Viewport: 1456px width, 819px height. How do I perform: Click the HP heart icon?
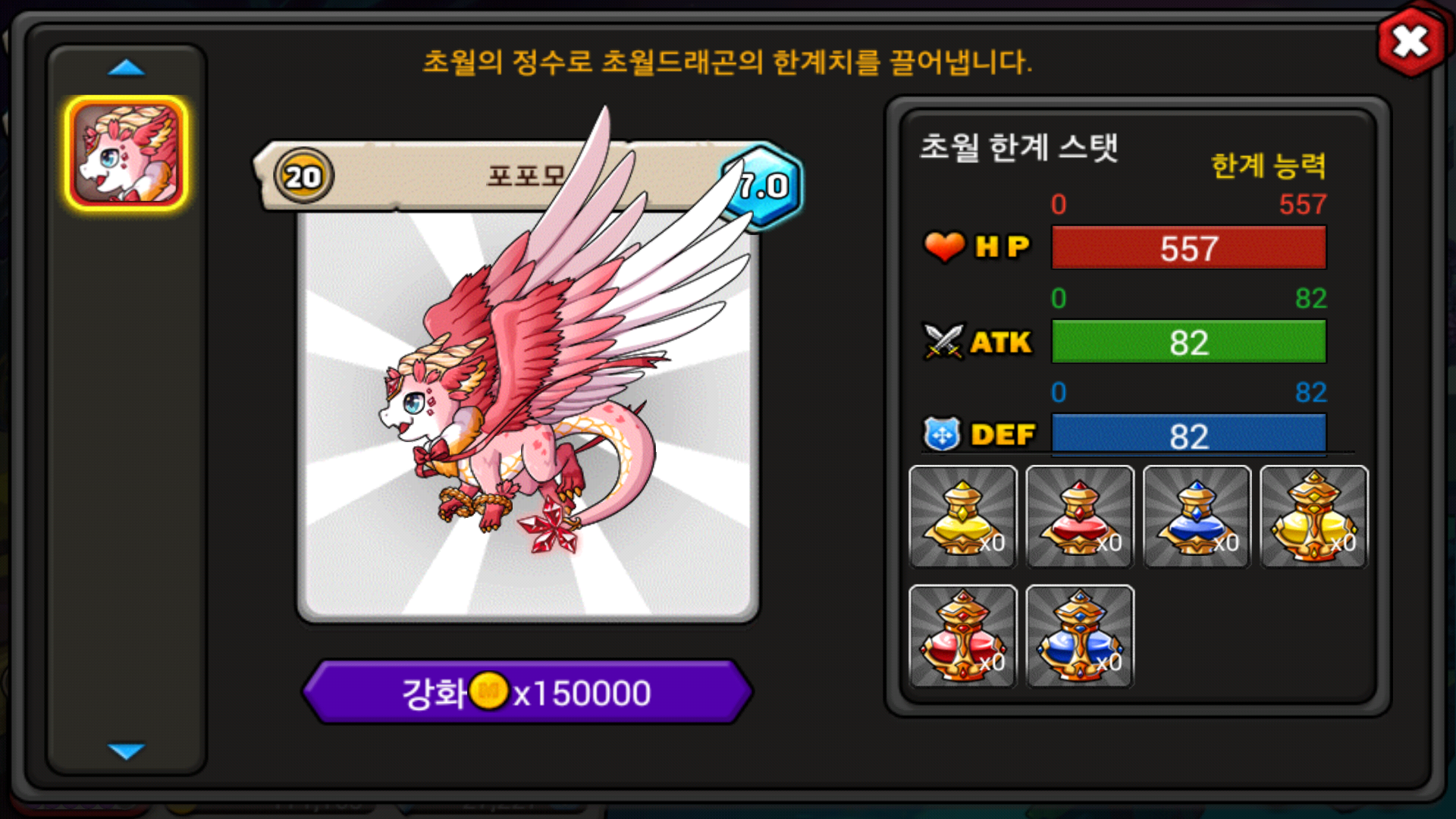944,246
